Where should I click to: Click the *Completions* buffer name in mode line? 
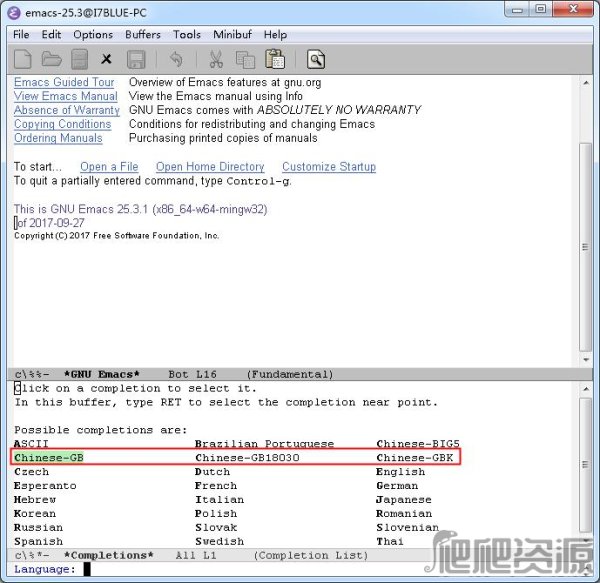coord(109,555)
